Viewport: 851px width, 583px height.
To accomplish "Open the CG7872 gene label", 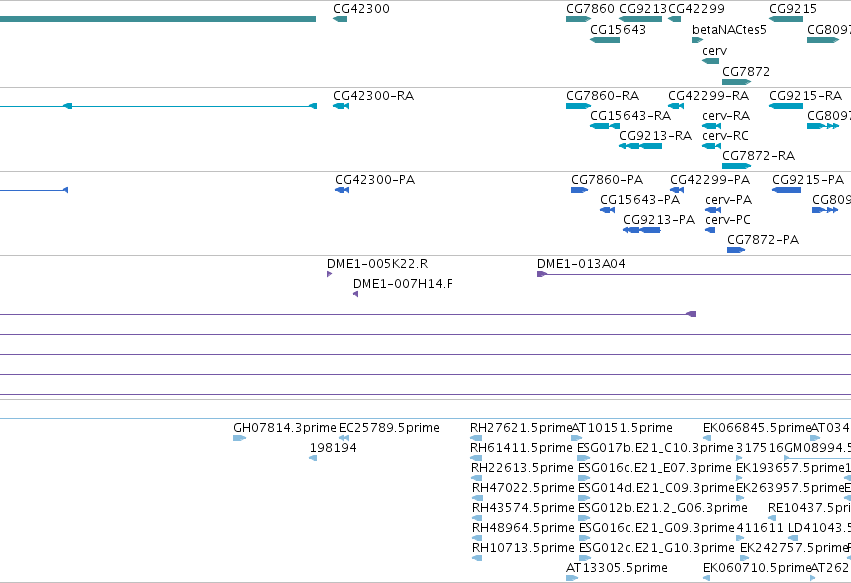I will click(x=746, y=72).
